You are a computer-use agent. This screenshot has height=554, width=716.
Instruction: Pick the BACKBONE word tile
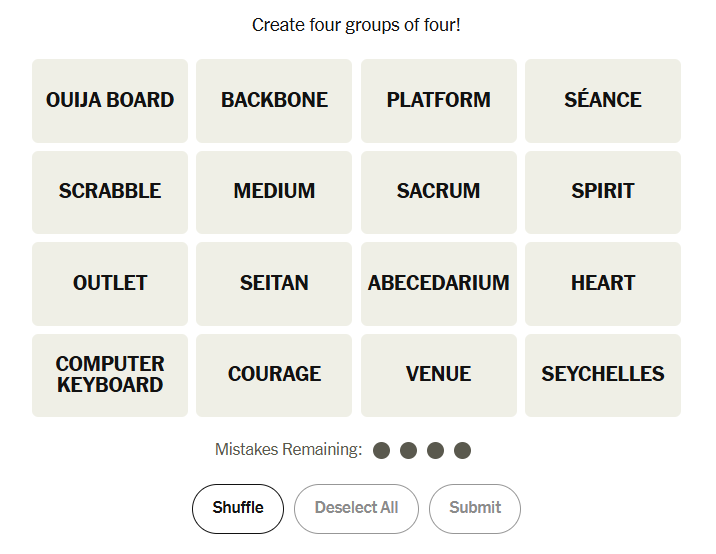pos(274,100)
